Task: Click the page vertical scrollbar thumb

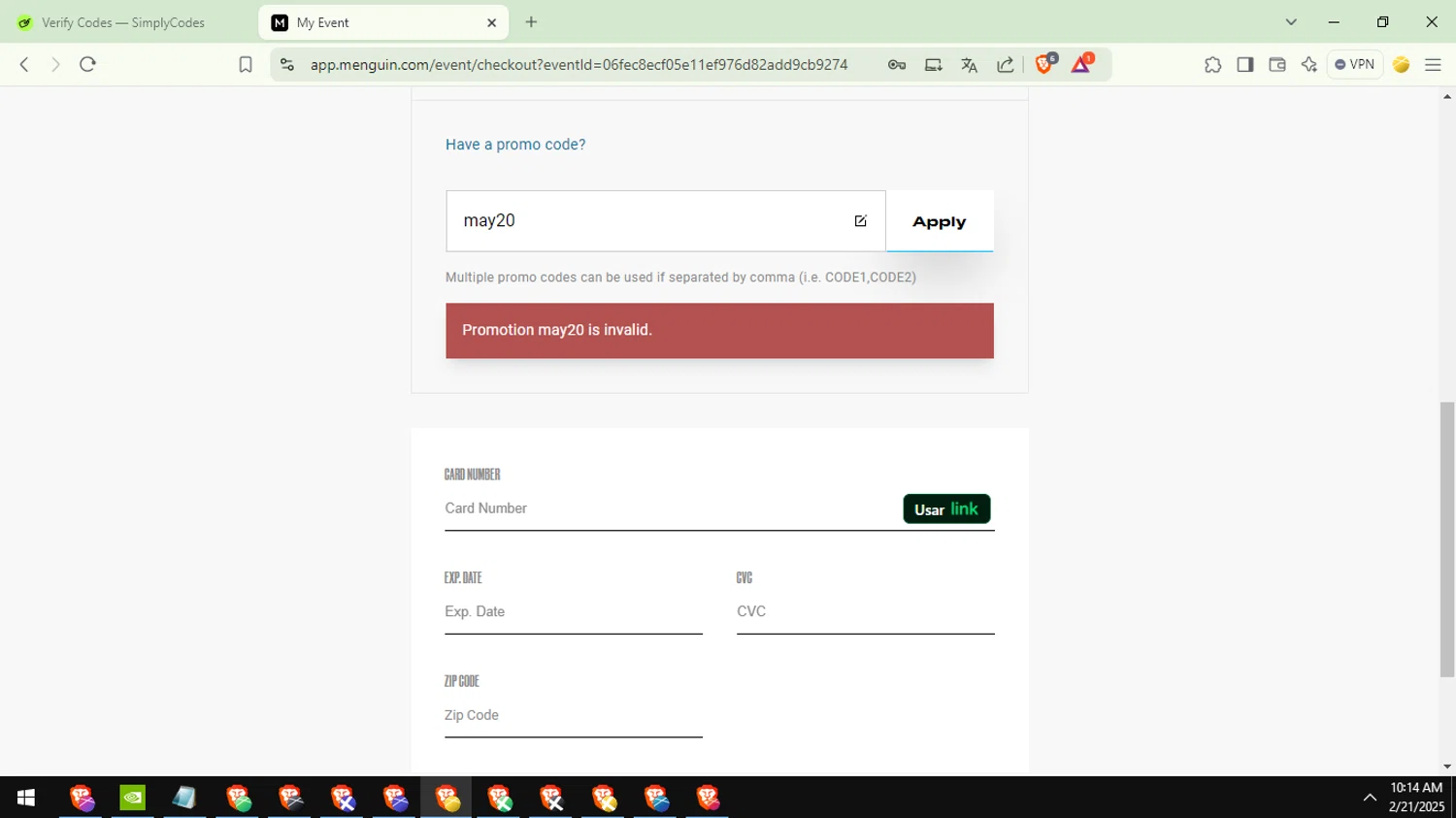Action: pos(1447,539)
